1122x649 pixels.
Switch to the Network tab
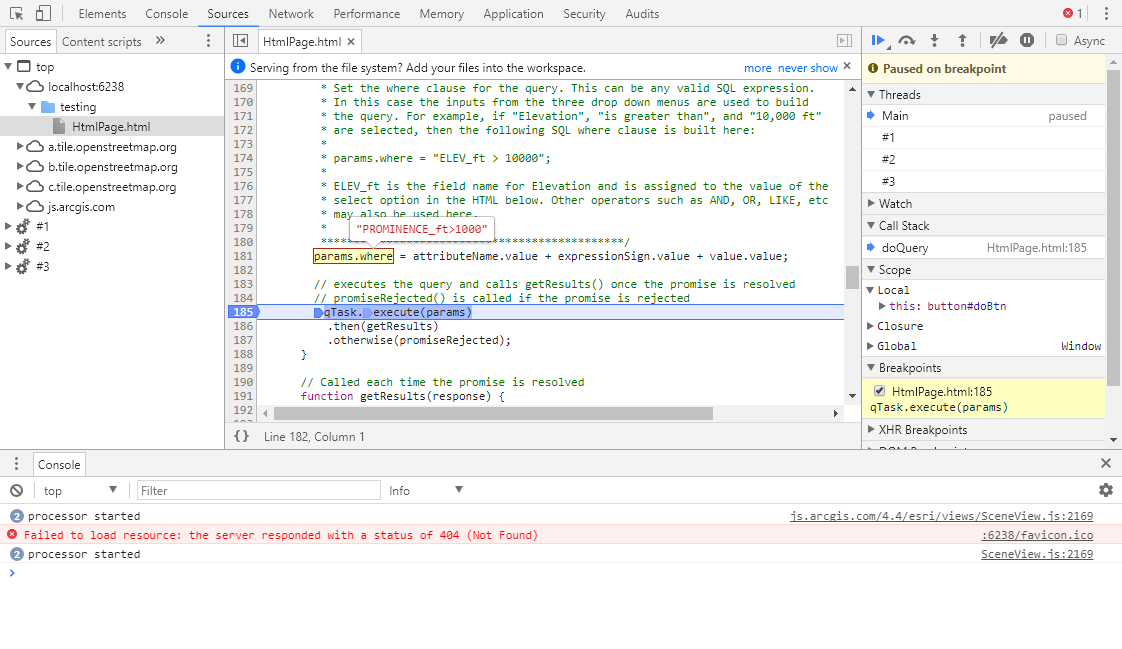tap(291, 14)
